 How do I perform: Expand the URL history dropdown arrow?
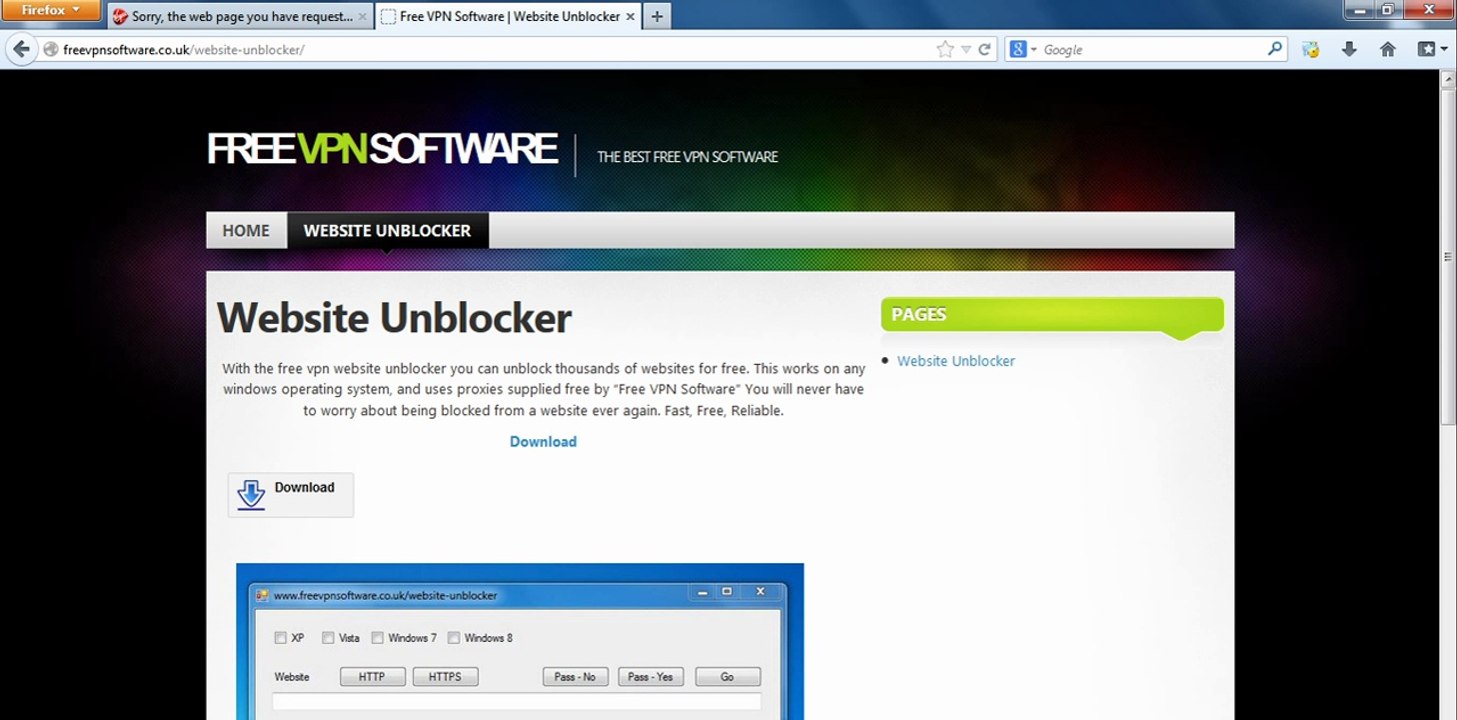pyautogui.click(x=966, y=49)
